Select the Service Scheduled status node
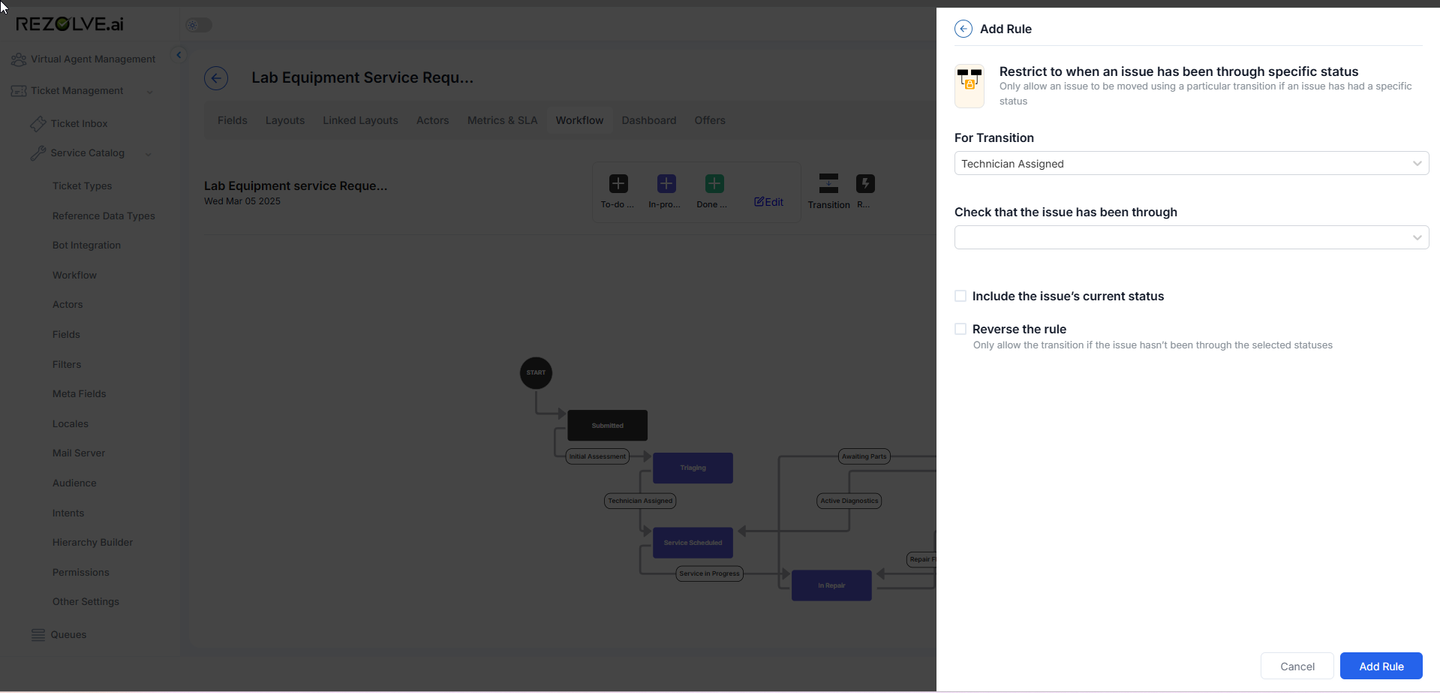 coord(693,543)
